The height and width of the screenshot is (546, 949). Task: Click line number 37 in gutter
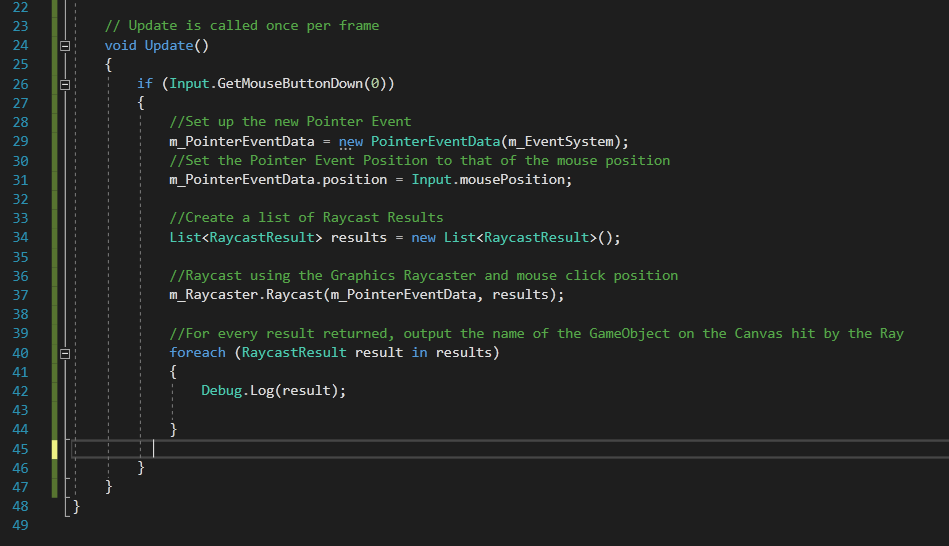[x=21, y=295]
